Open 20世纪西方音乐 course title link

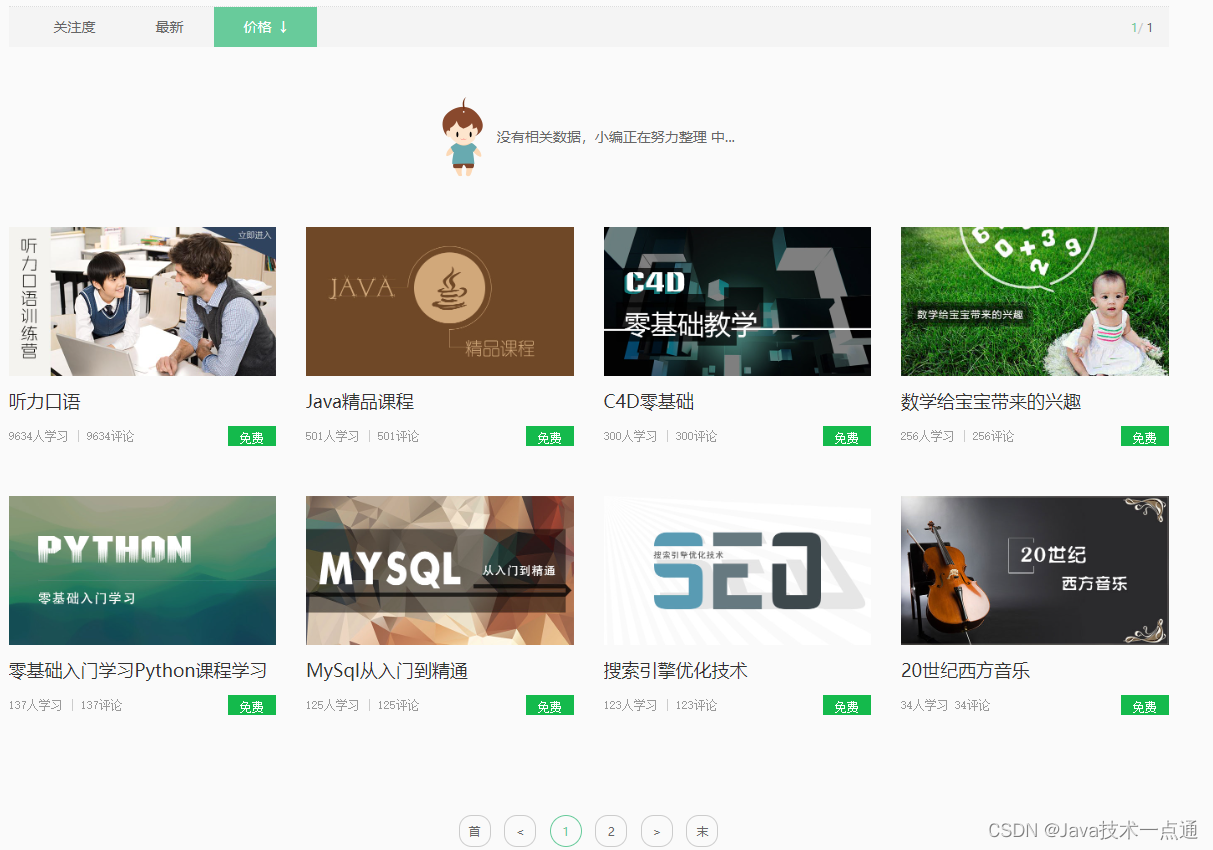[x=965, y=671]
